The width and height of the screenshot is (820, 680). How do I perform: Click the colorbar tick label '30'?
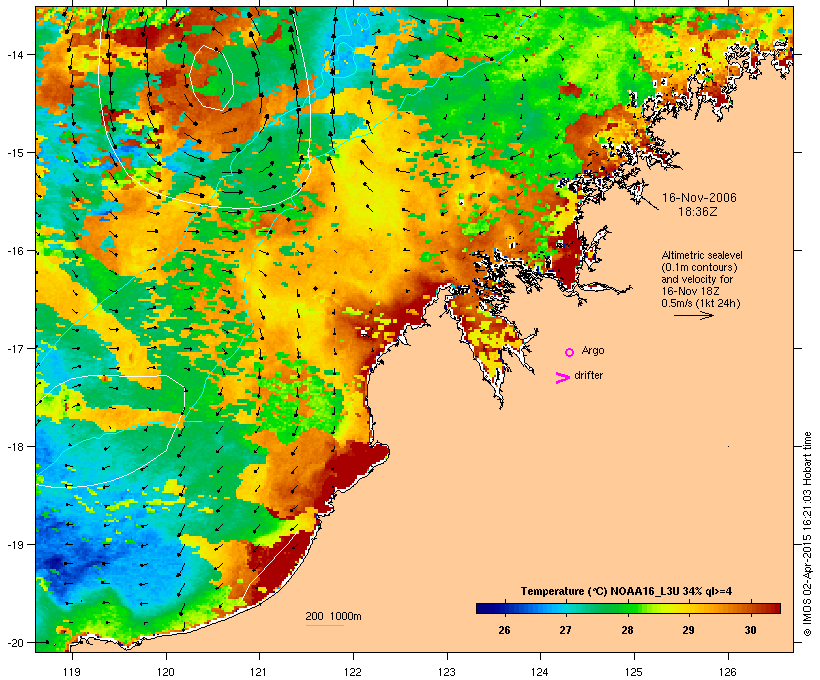[750, 630]
